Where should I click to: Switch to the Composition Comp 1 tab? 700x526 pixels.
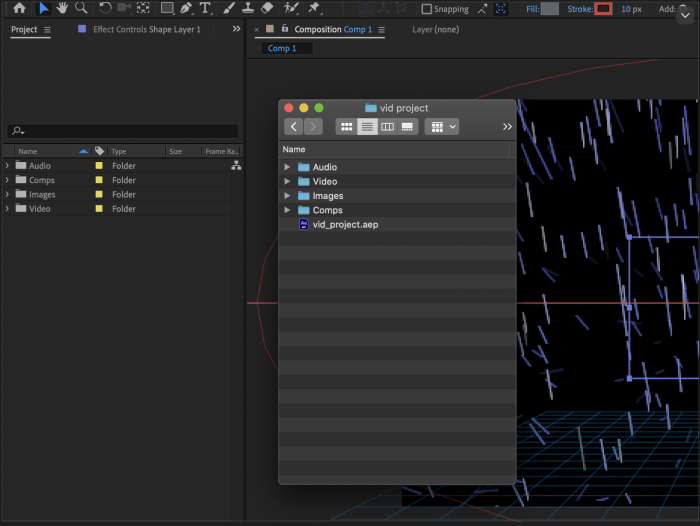coord(333,29)
